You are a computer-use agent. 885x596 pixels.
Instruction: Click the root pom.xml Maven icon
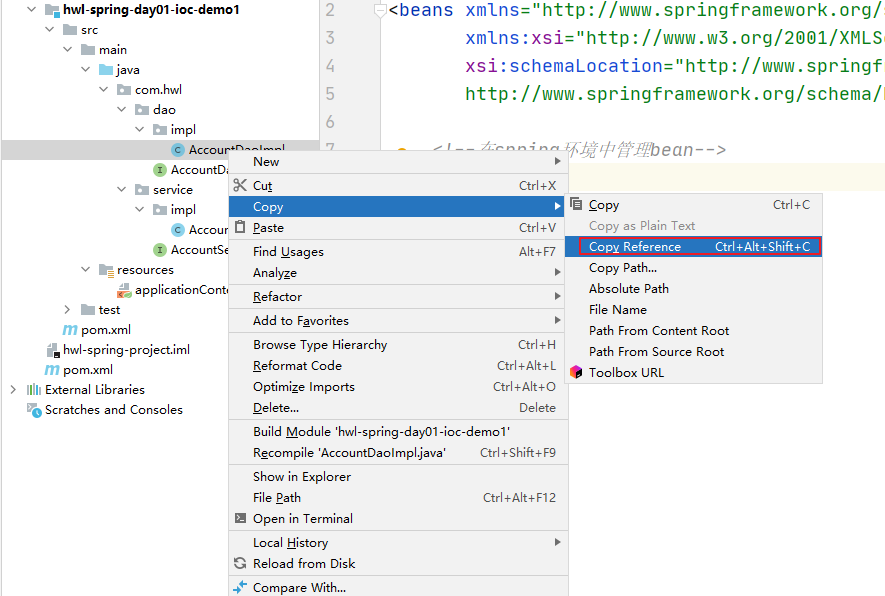(52, 370)
